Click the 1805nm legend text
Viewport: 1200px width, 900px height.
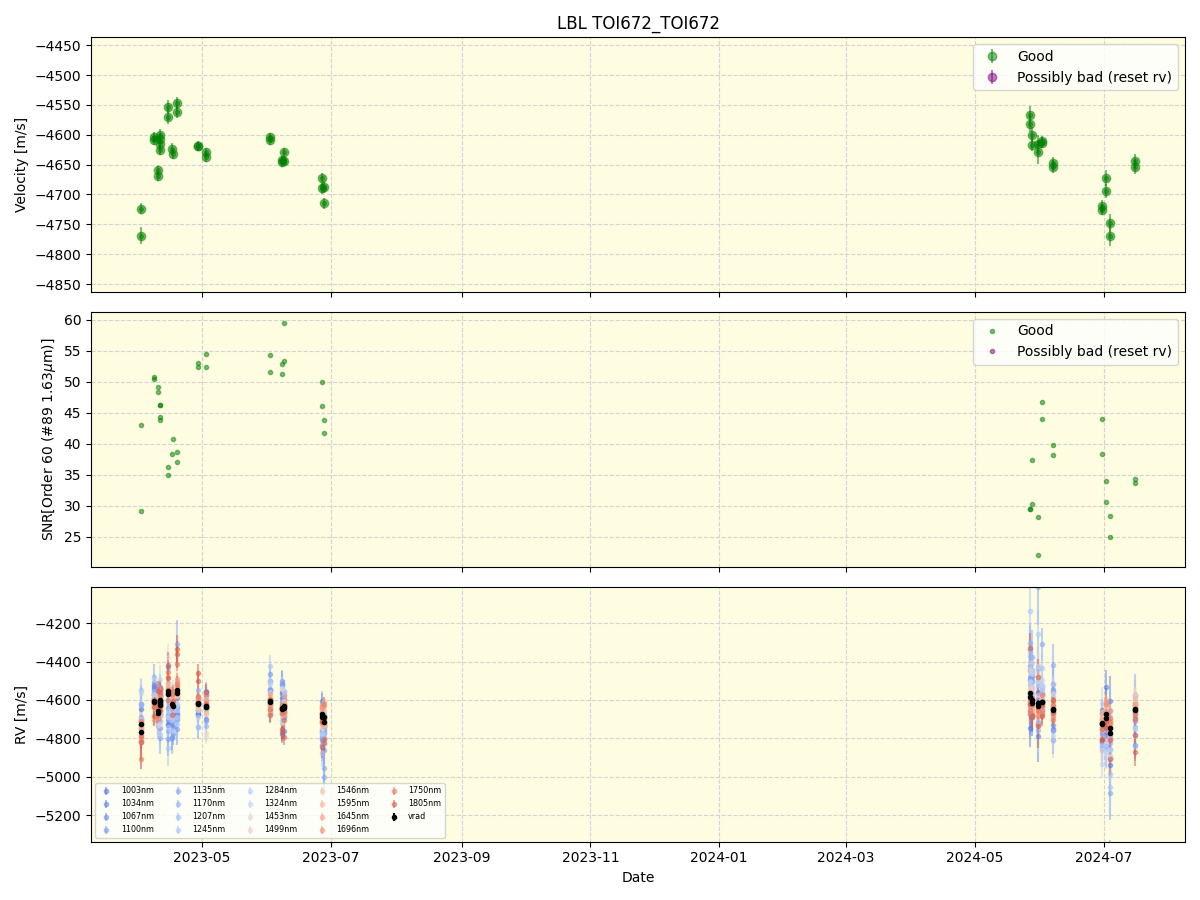click(x=424, y=804)
